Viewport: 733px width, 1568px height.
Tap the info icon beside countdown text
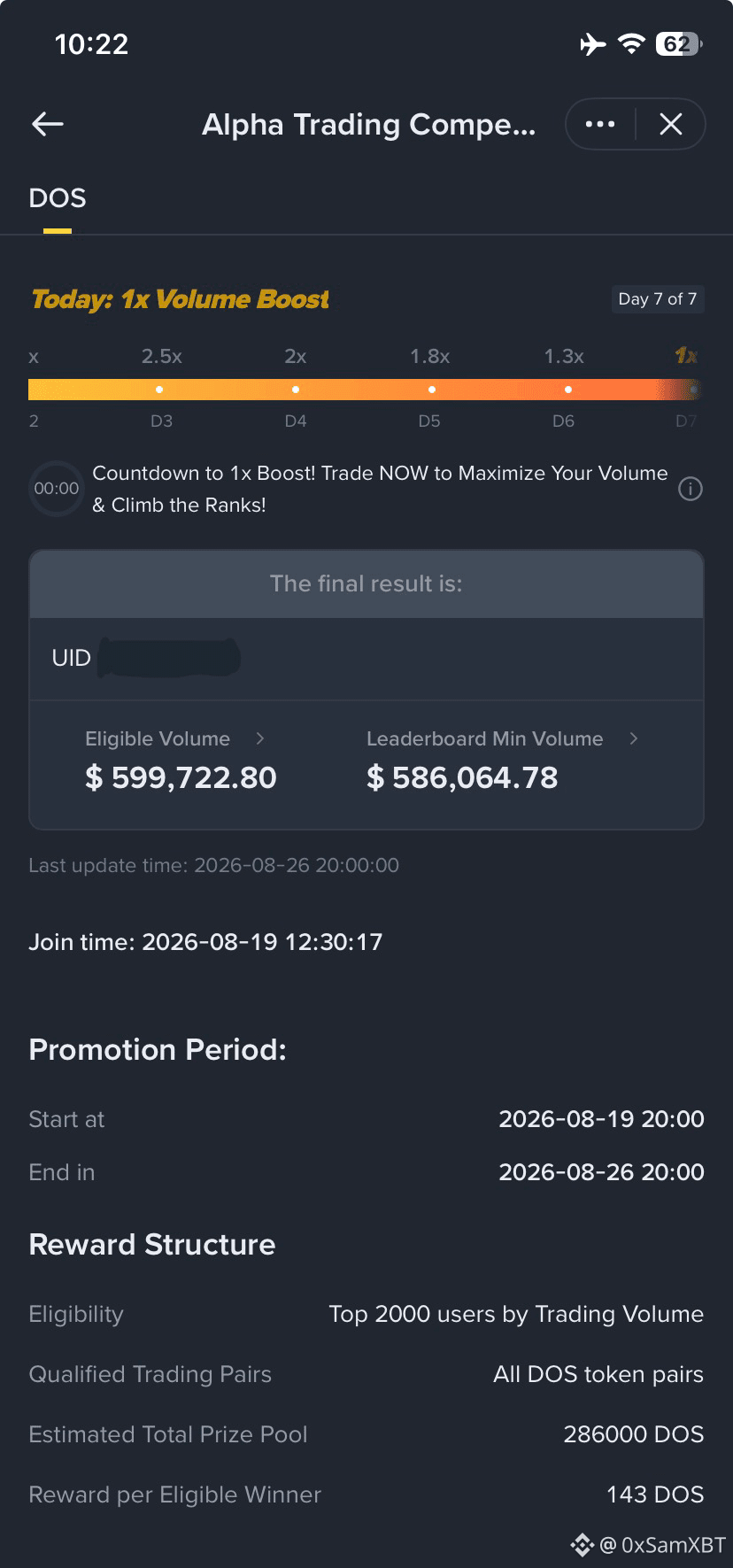[691, 489]
